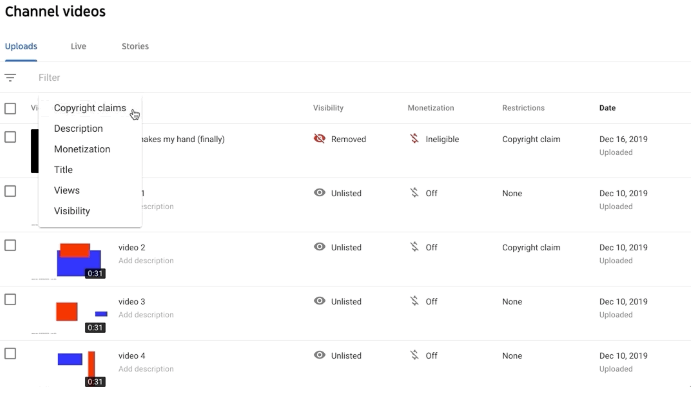Select the video 4 checkbox

[x=10, y=354]
